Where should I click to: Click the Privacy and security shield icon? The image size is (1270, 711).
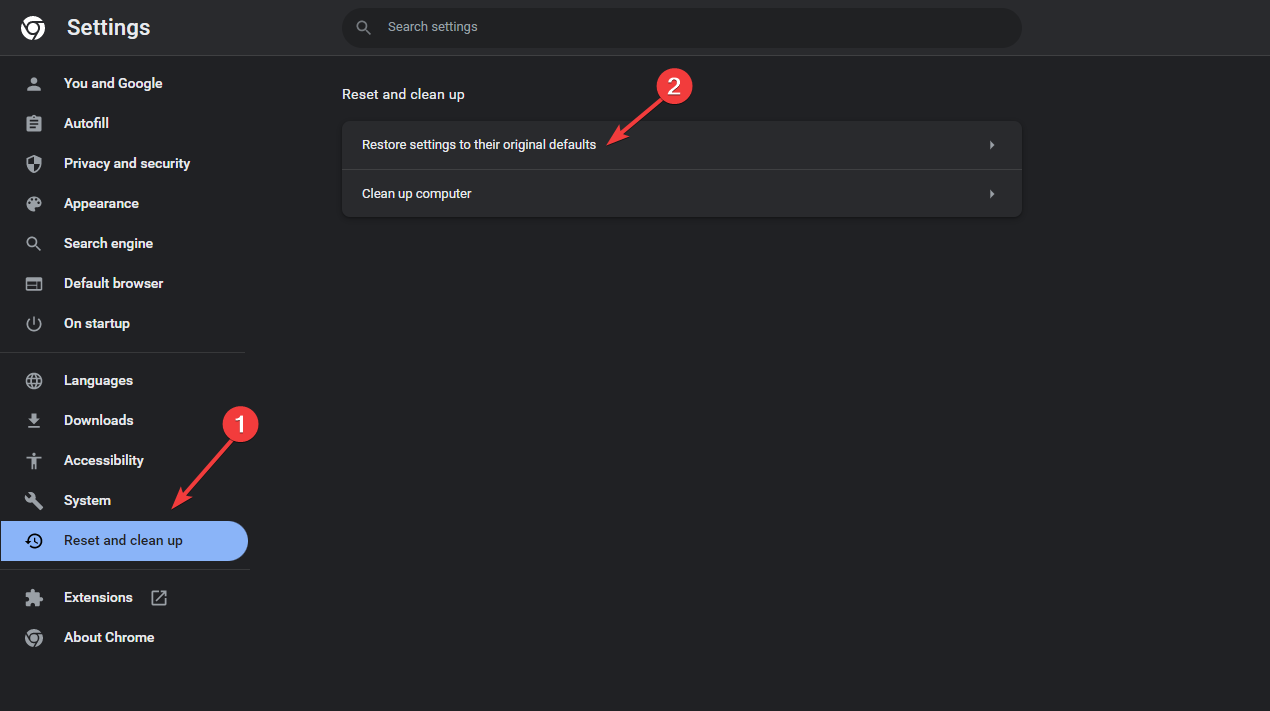pyautogui.click(x=34, y=163)
